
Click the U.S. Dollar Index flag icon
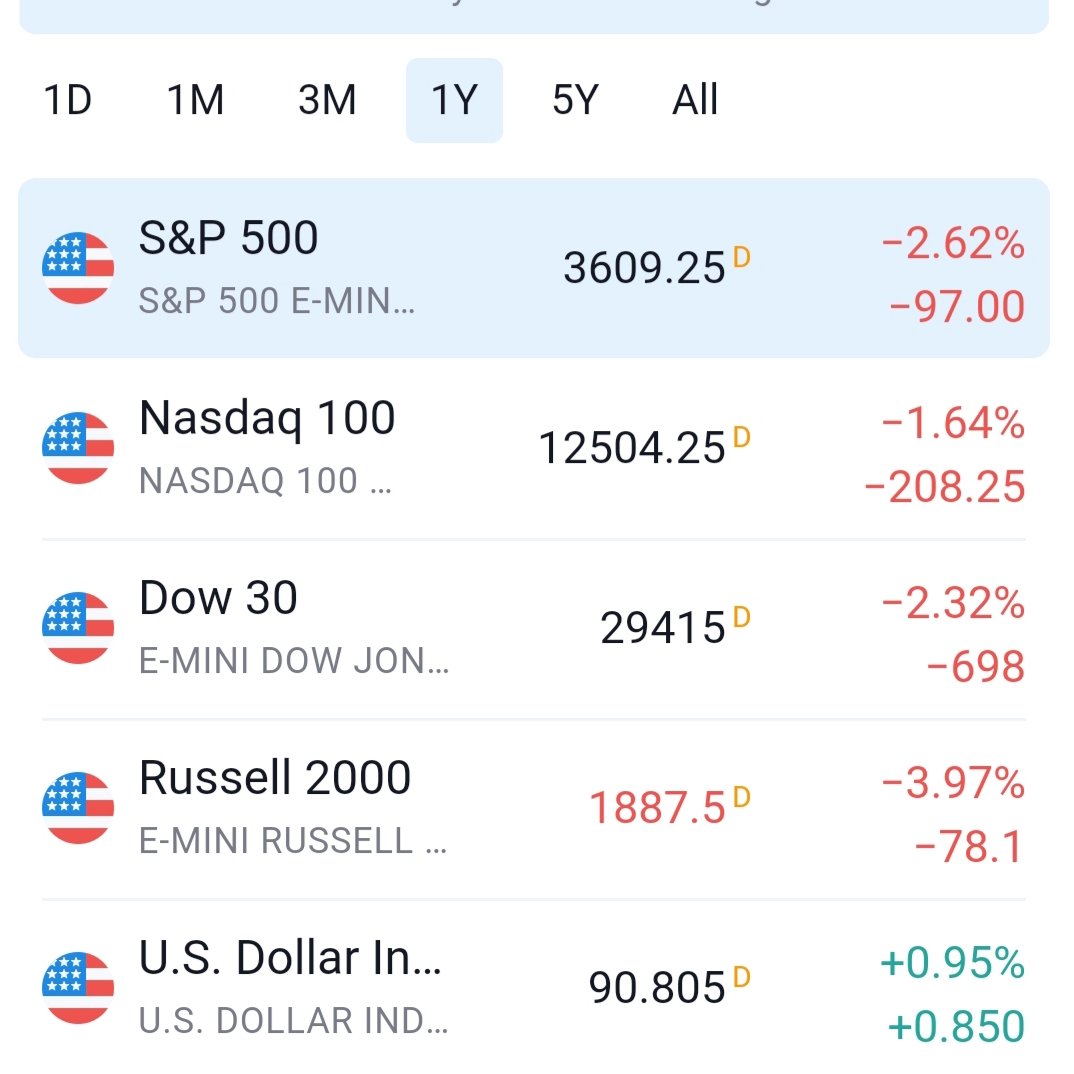(78, 988)
